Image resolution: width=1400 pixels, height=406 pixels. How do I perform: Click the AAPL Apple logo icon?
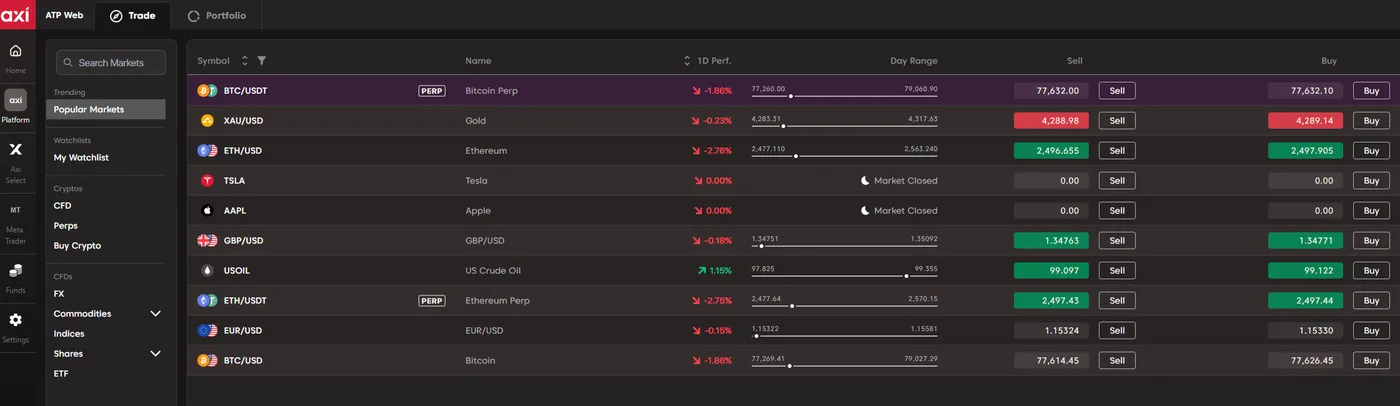207,210
